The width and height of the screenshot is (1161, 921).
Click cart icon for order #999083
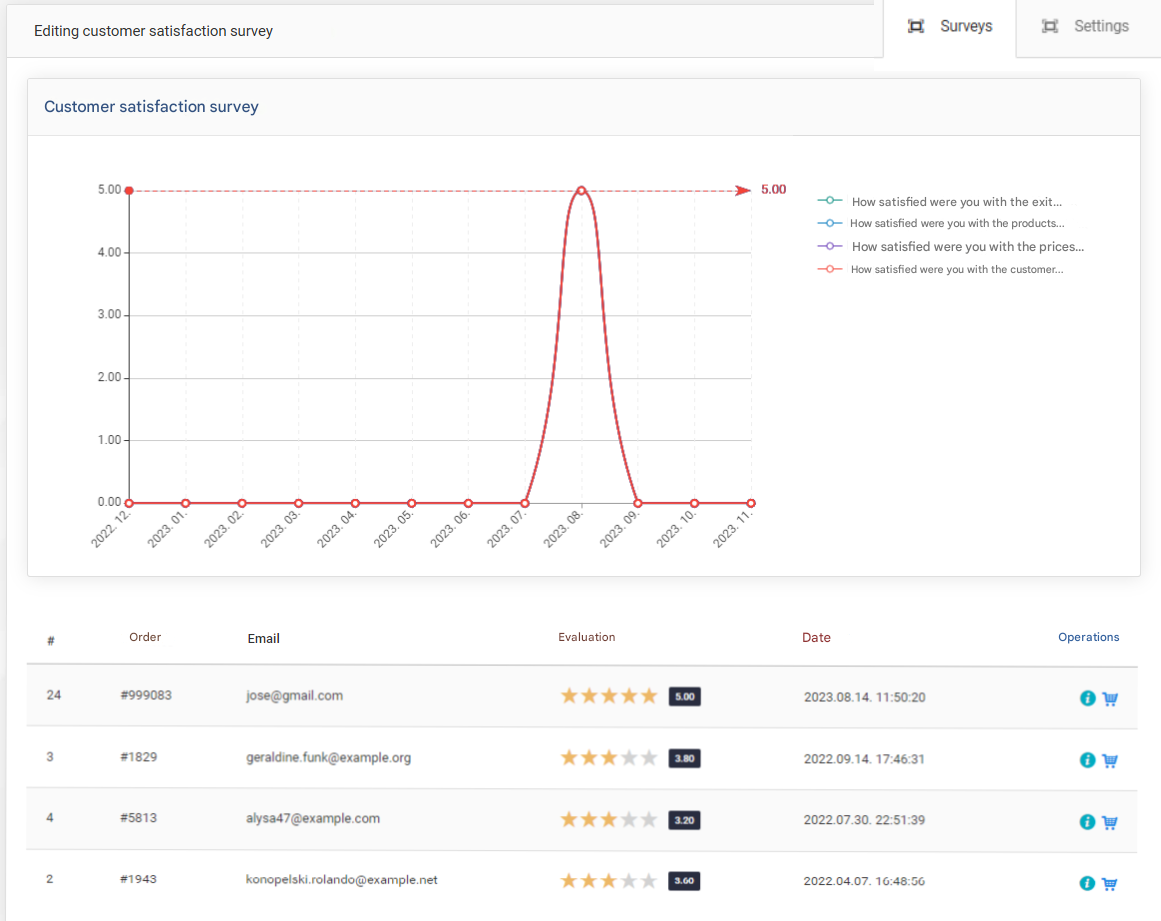coord(1110,698)
